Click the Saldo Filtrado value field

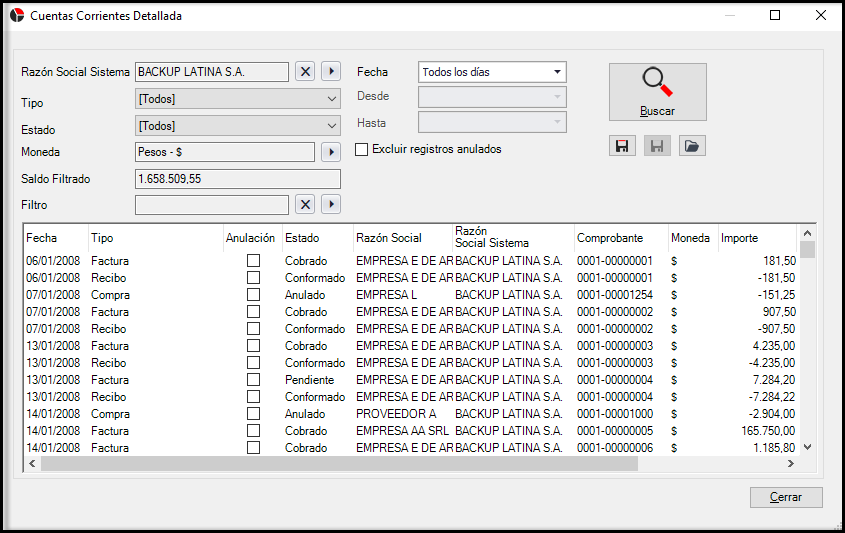click(x=238, y=179)
